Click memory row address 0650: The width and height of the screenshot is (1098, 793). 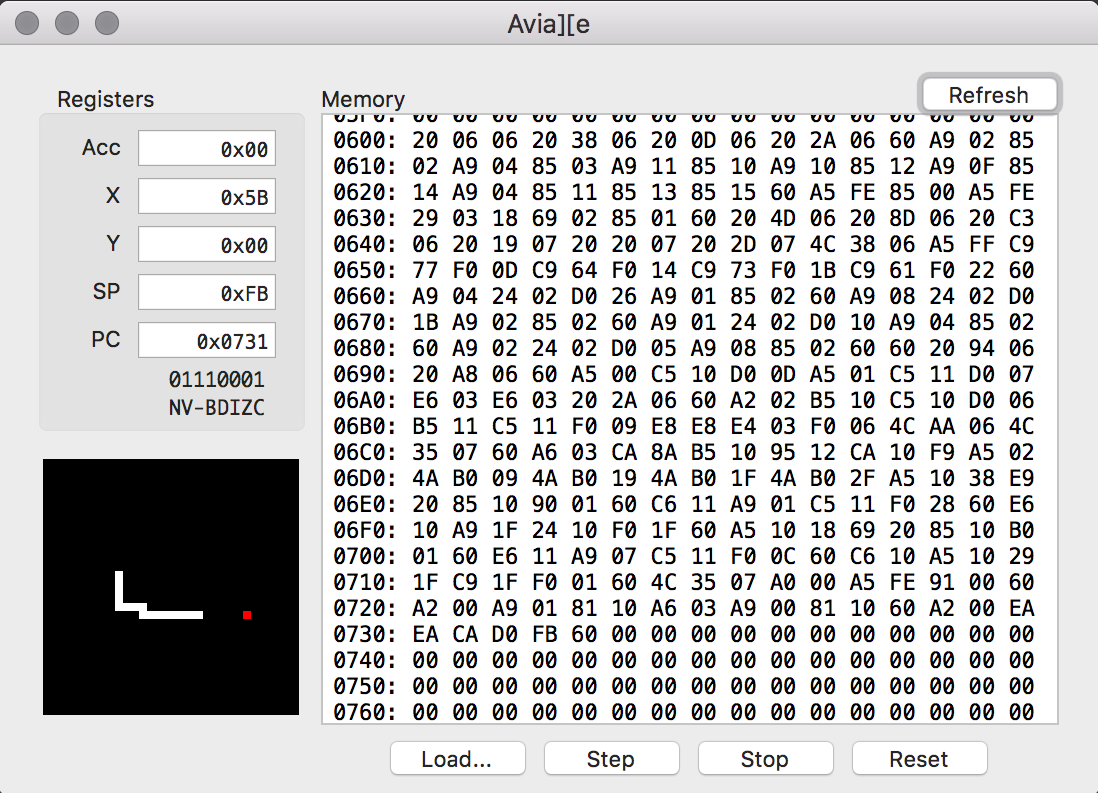pos(364,270)
